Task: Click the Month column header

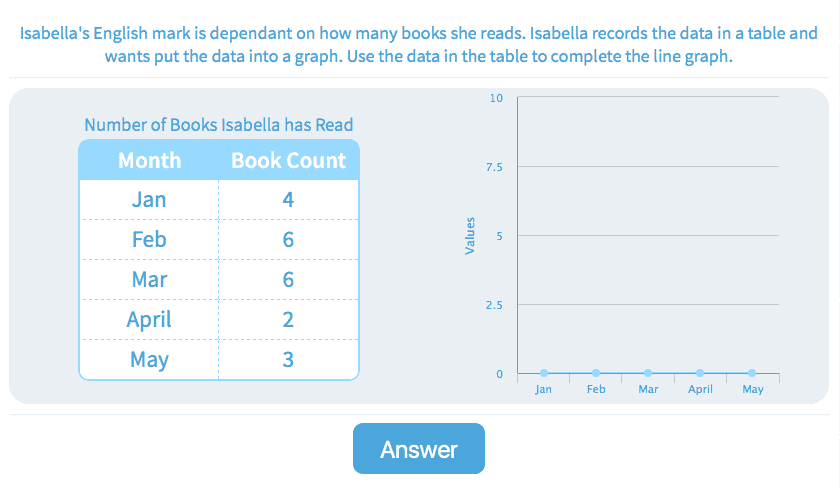Action: (x=149, y=160)
